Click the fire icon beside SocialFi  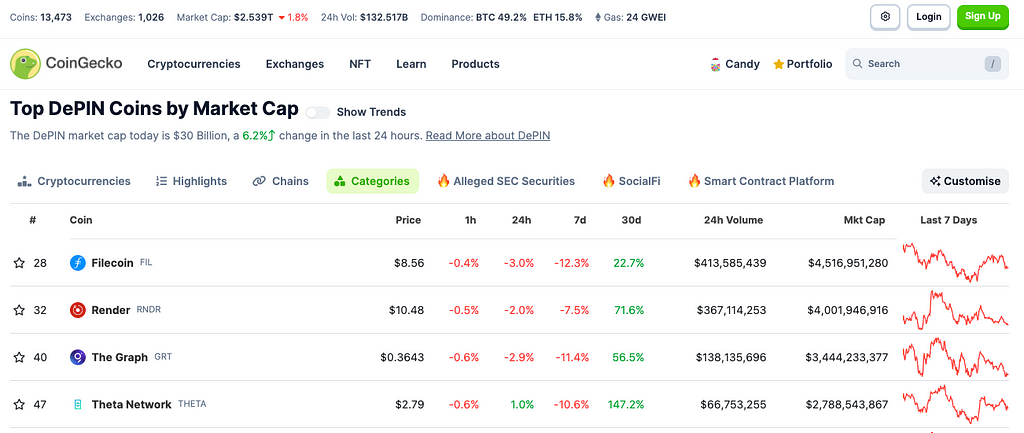pyautogui.click(x=608, y=180)
